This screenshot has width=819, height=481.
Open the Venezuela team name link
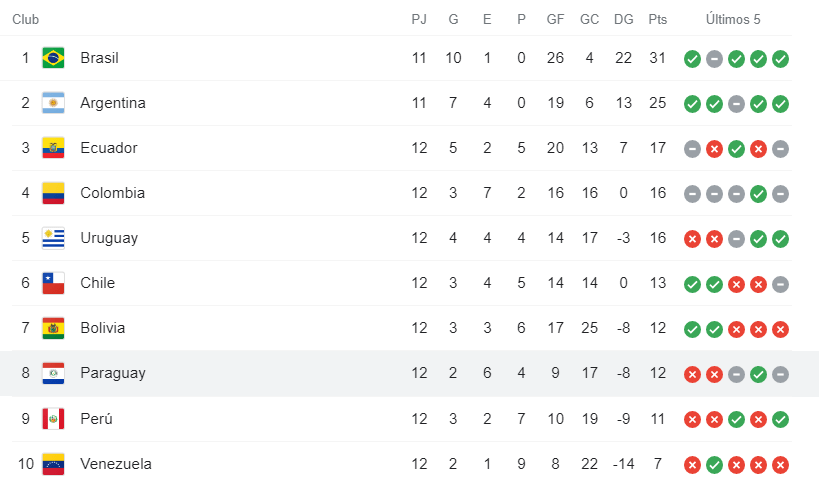click(x=116, y=463)
